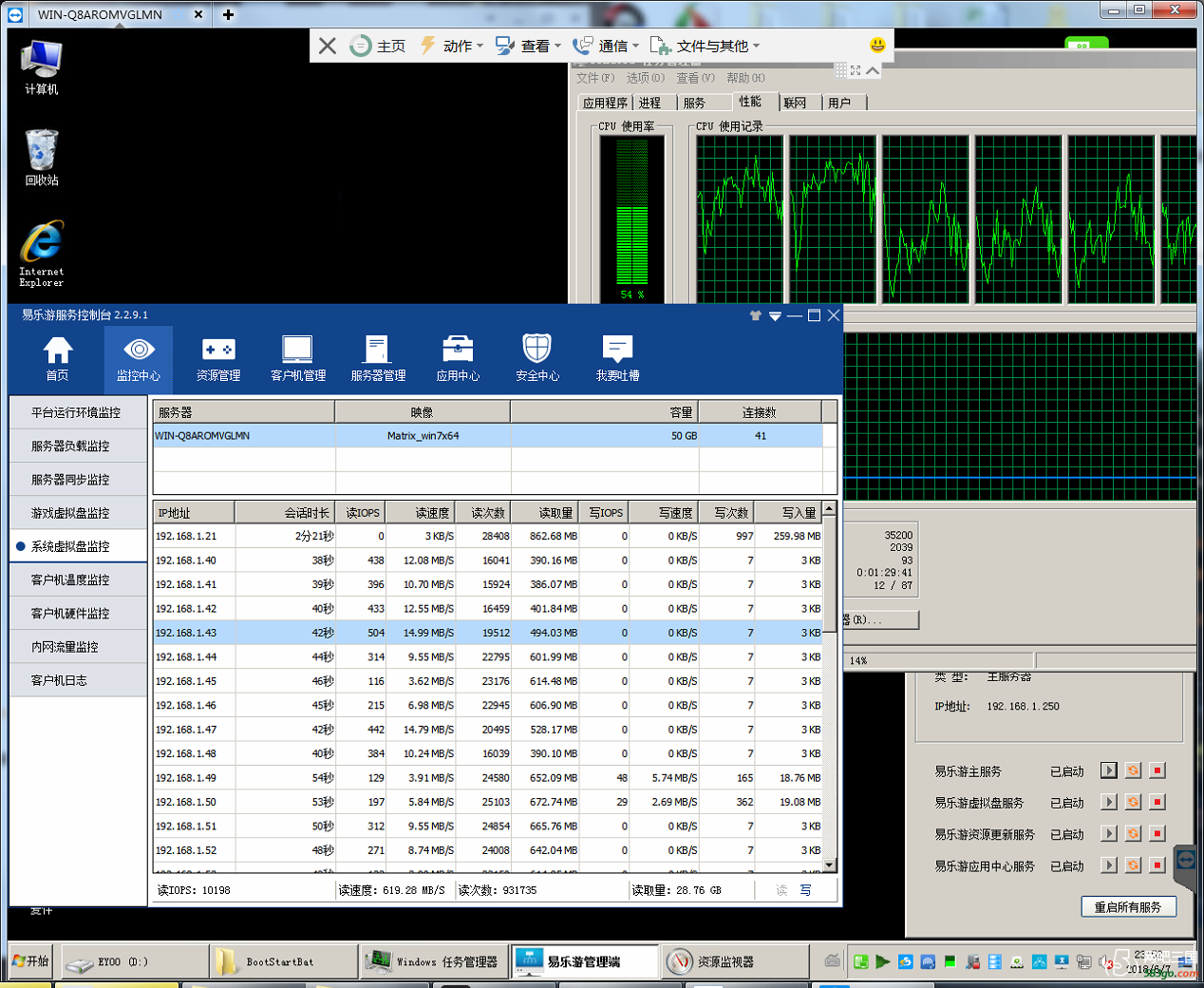Viewport: 1204px width, 988px height.
Task: Start the 易乐游资源更新服务 service
Action: [1108, 833]
